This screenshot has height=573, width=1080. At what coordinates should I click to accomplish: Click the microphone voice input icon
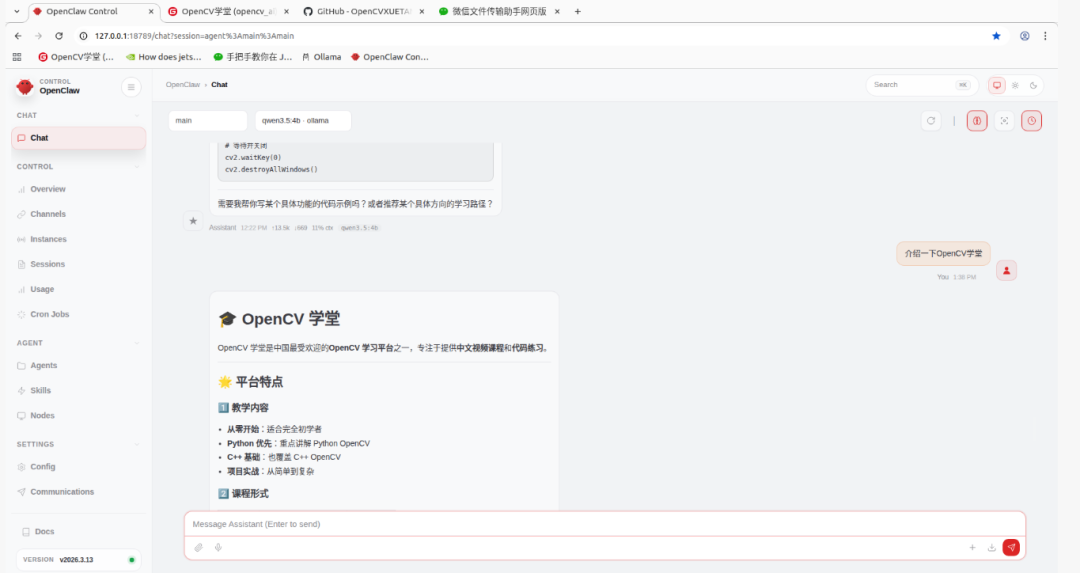point(218,548)
